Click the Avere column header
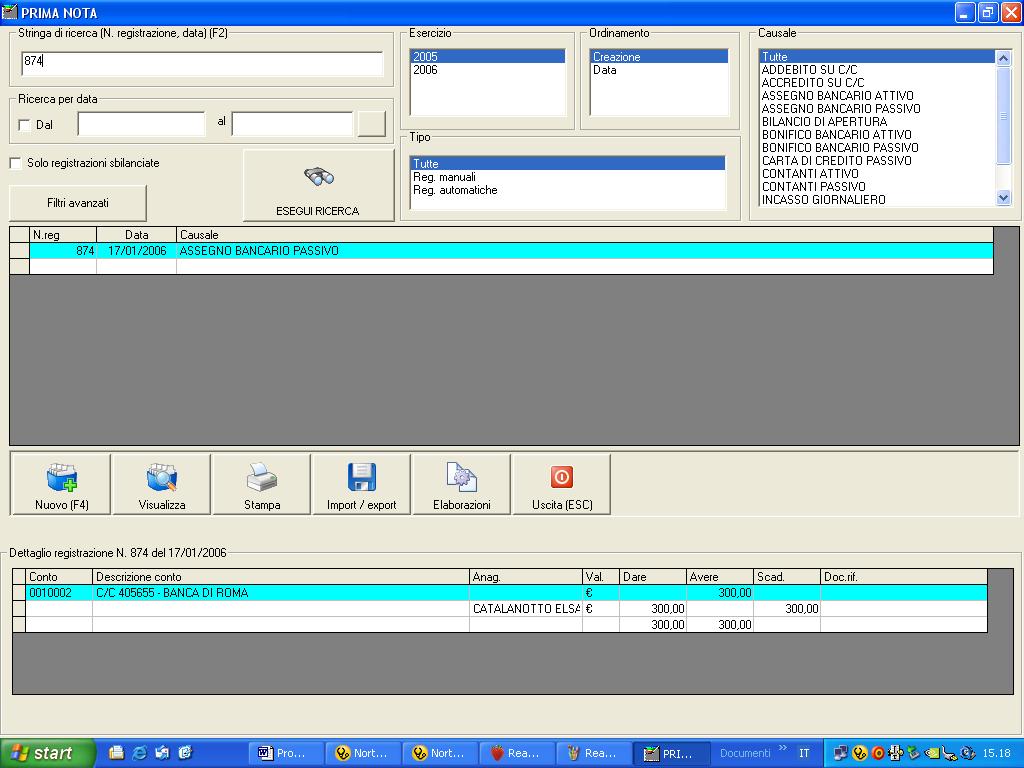This screenshot has height=768, width=1024. click(x=720, y=577)
